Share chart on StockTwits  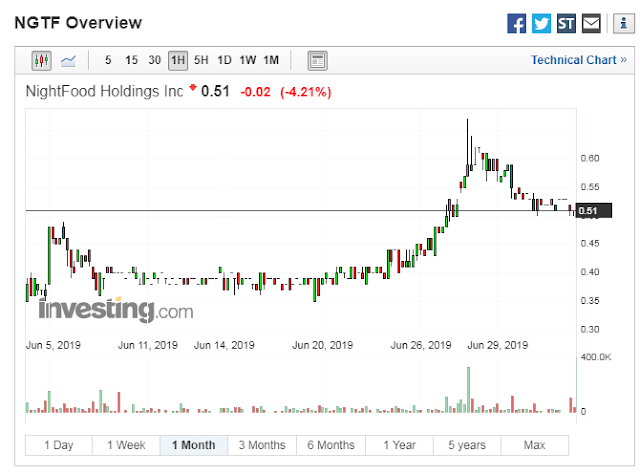[566, 23]
